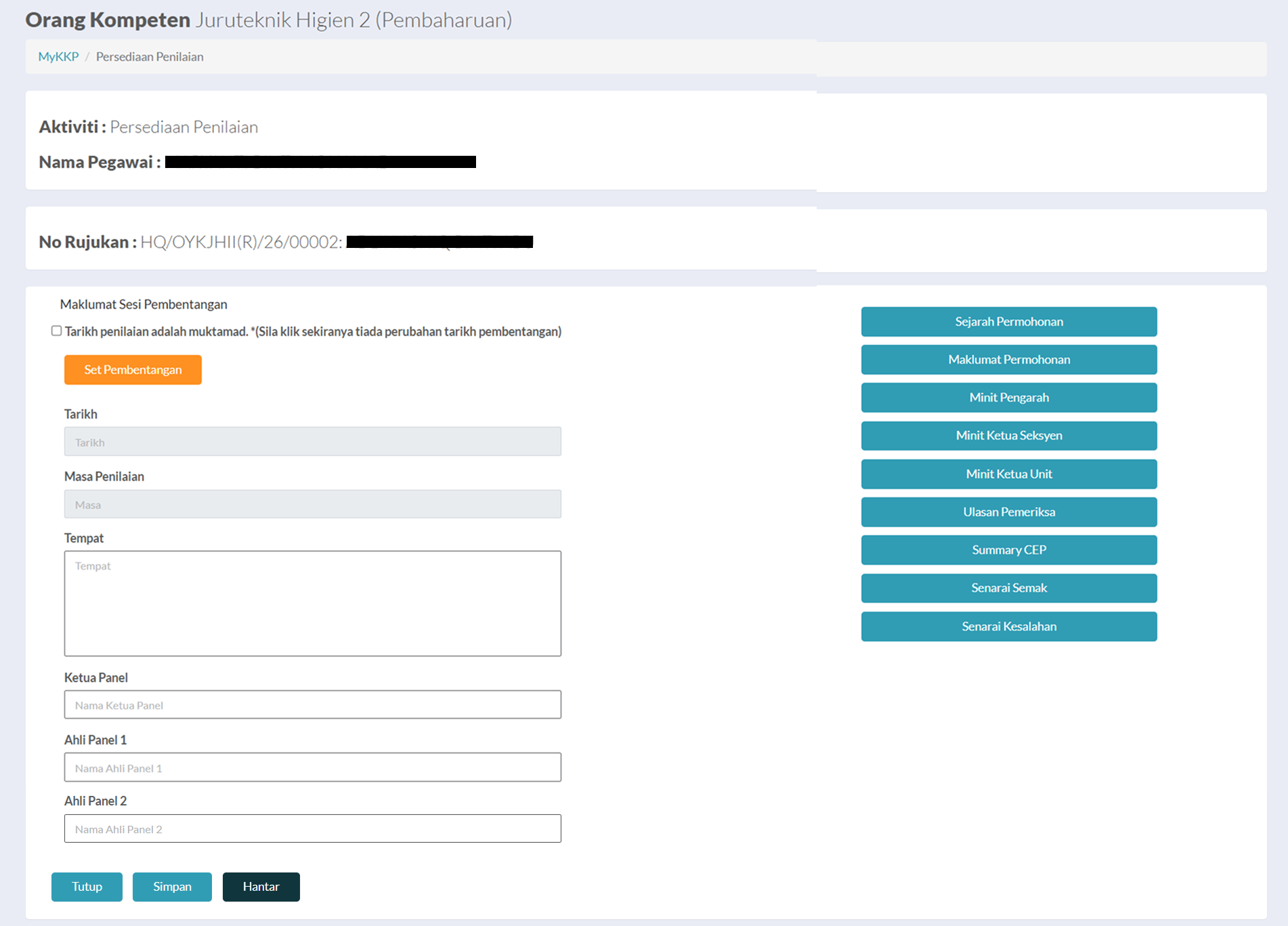Viewport: 1288px width, 926px height.
Task: Focus the Tempat text area
Action: (313, 604)
